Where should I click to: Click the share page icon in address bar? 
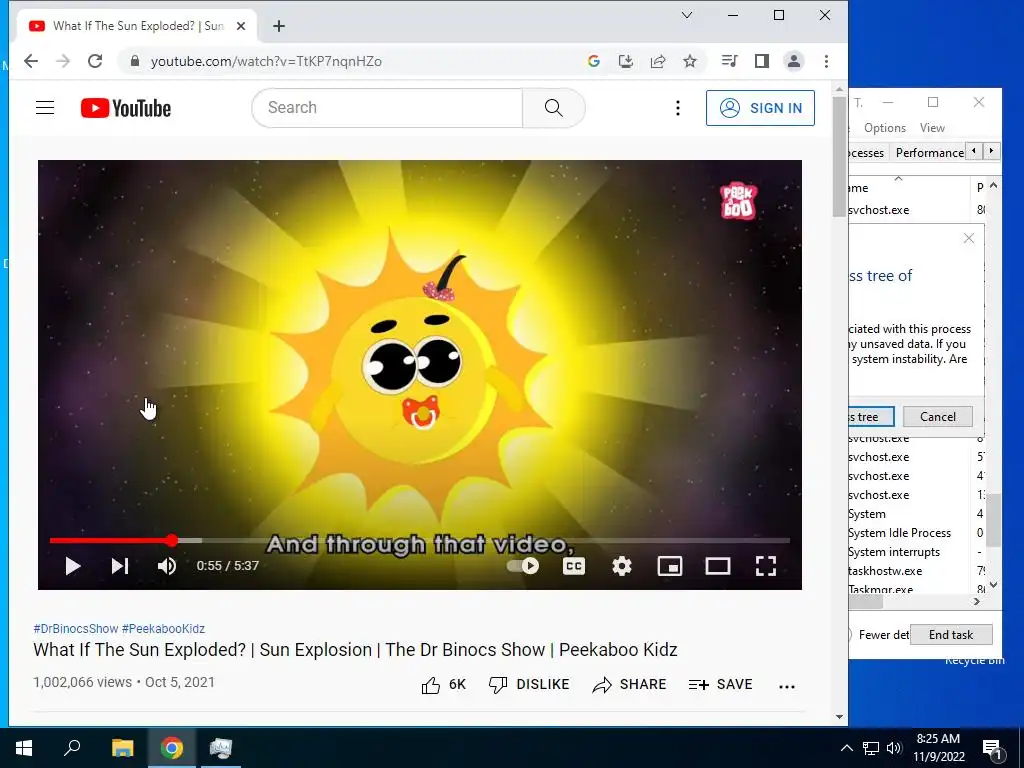(x=658, y=61)
